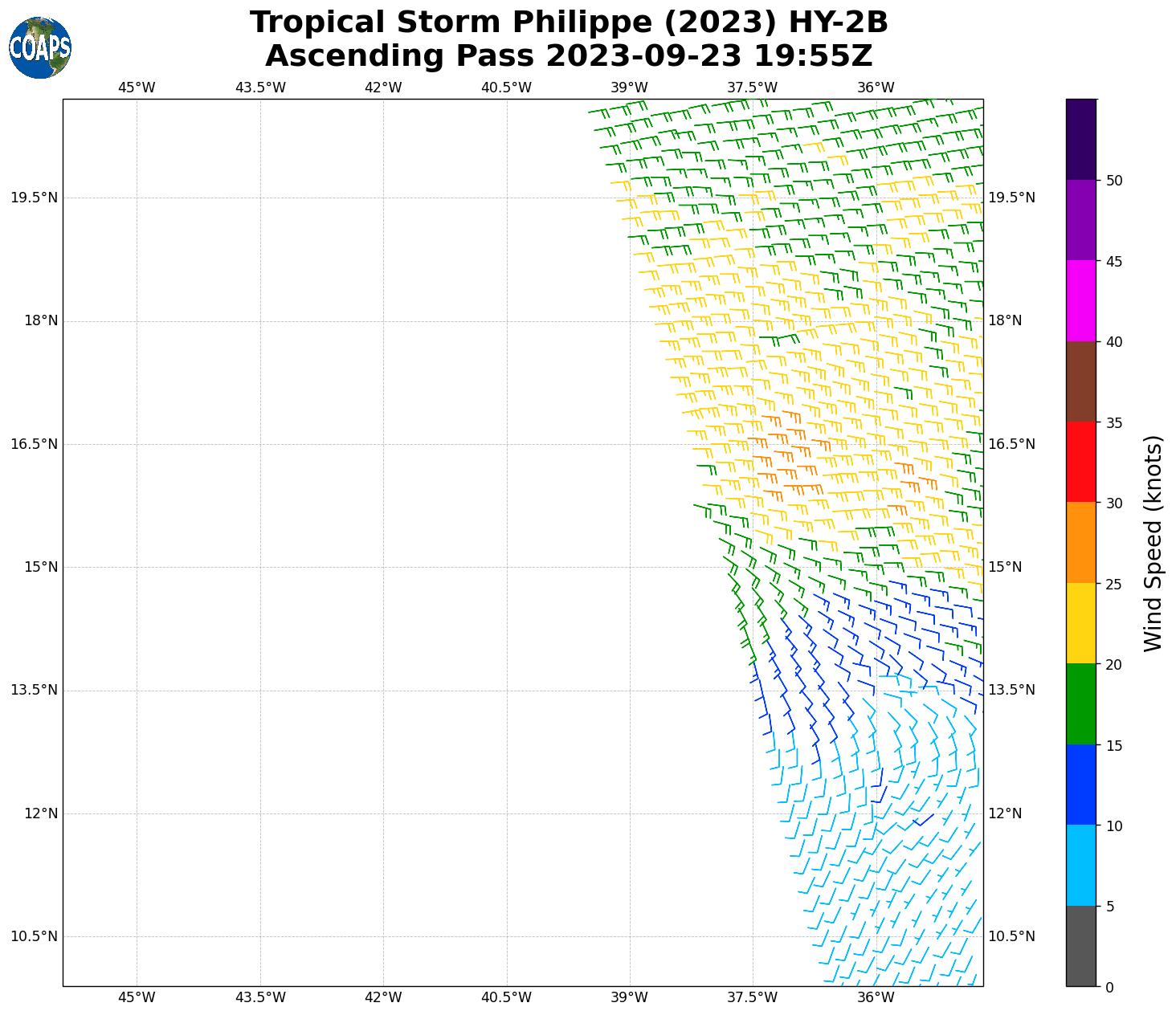Click the 'Tropical Storm Philippe (2023) HY-2B' title

(x=569, y=22)
